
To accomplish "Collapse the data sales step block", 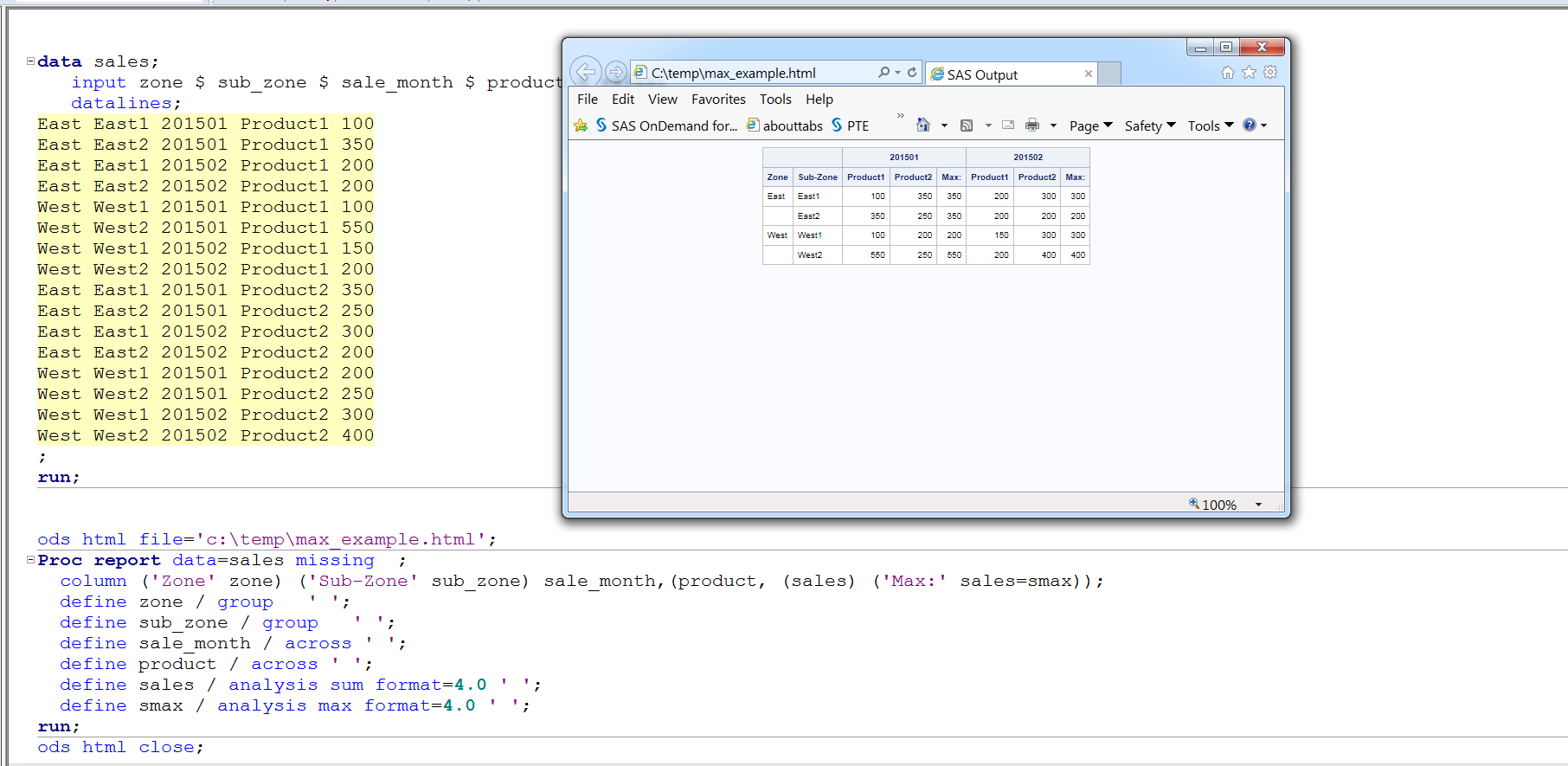I will tap(31, 61).
